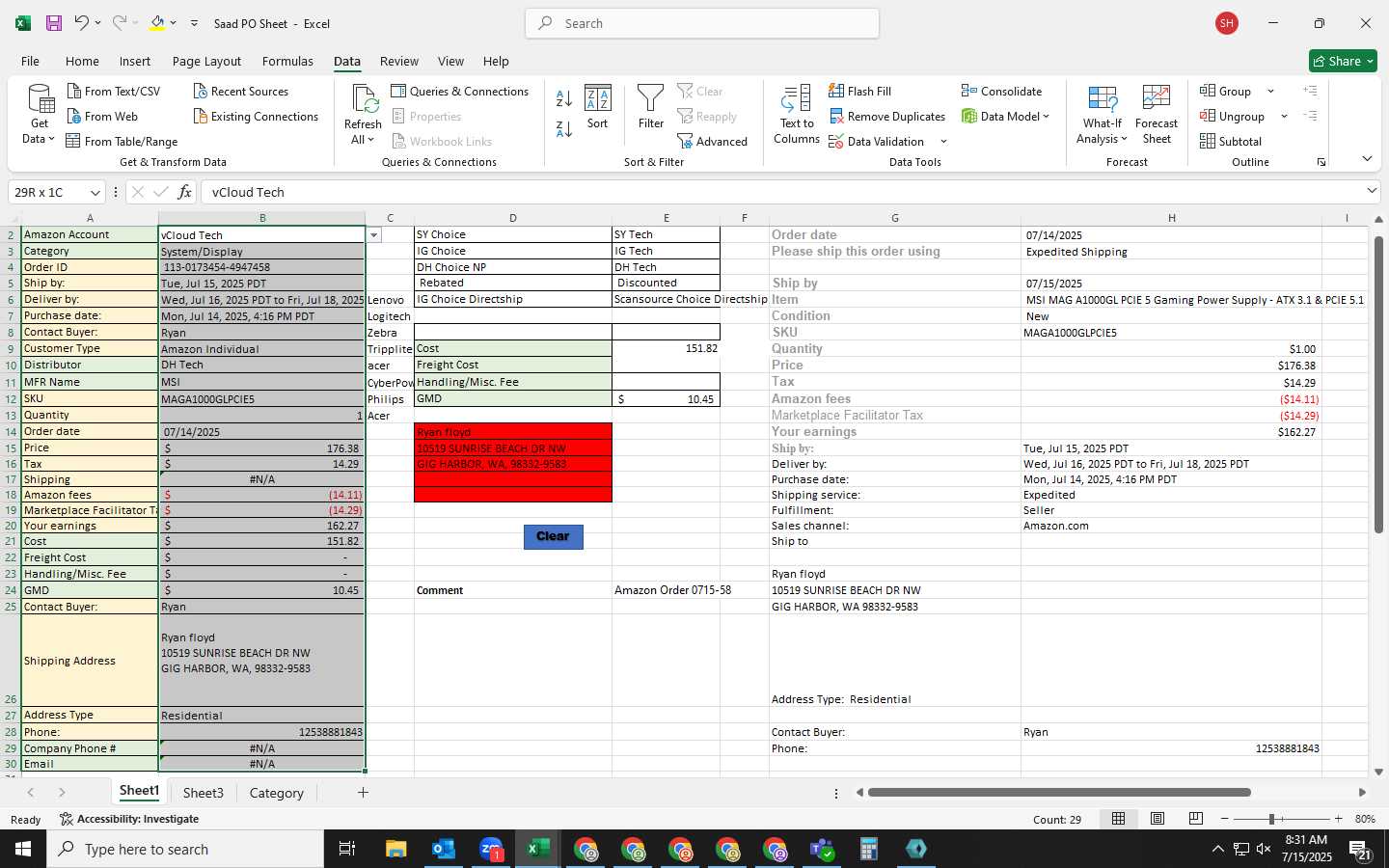The image size is (1389, 868).
Task: Click the horizontal scrollbar thumb
Action: [x=1059, y=793]
